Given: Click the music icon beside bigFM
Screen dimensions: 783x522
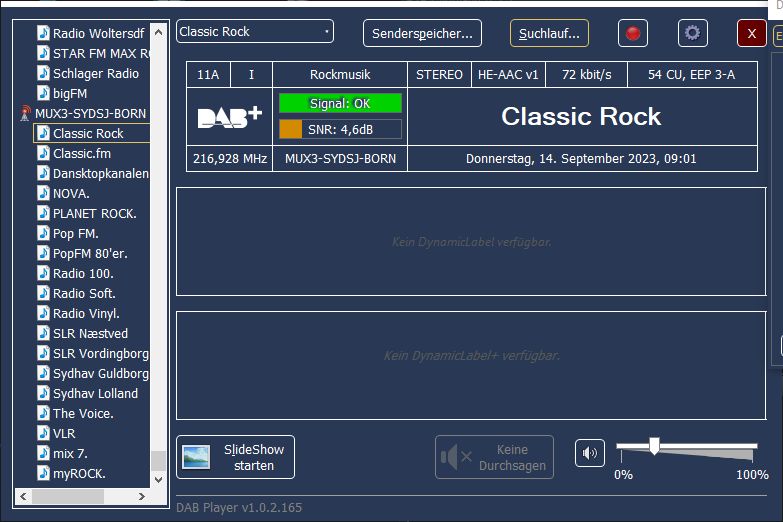Looking at the screenshot, I should (43, 93).
